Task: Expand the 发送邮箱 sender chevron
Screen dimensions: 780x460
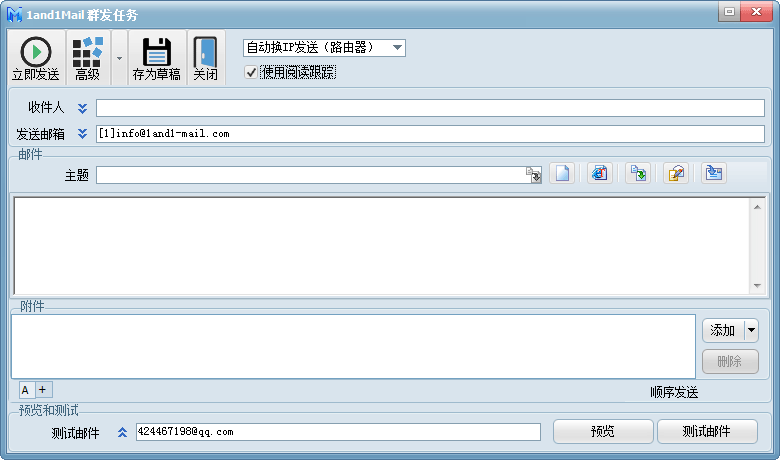Action: pyautogui.click(x=83, y=134)
